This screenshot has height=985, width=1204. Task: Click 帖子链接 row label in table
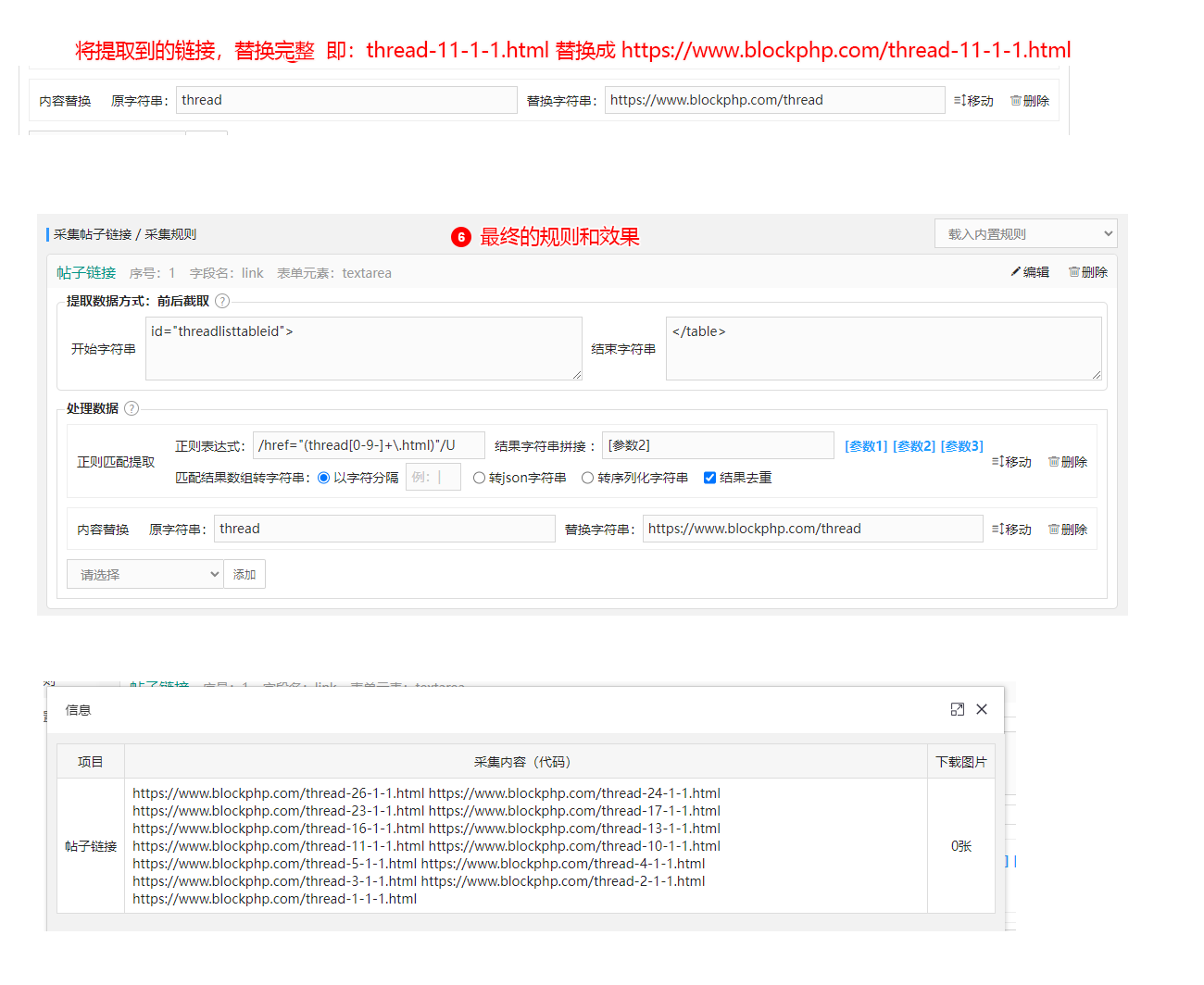click(91, 846)
